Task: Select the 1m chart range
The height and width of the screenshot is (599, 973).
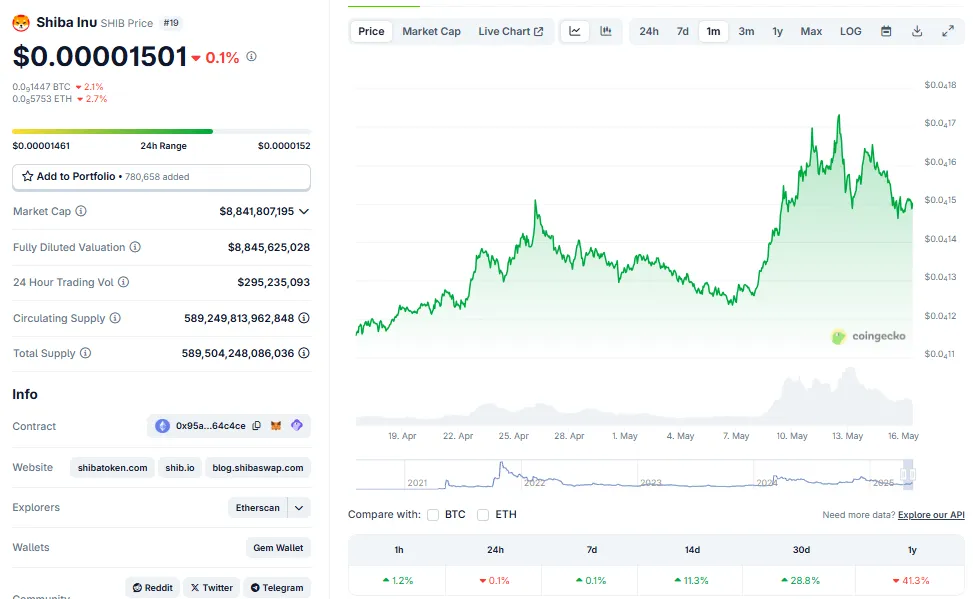Action: click(714, 31)
